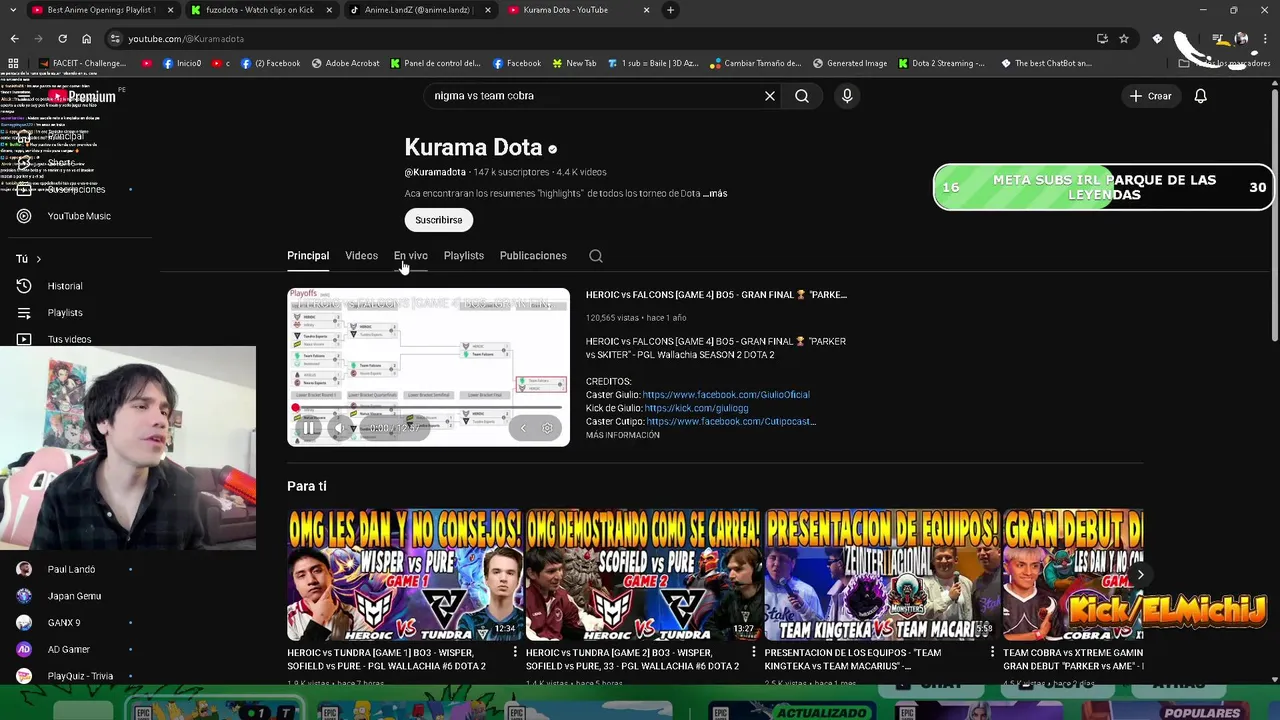Subscribe with the Suscribirse button

[438, 220]
